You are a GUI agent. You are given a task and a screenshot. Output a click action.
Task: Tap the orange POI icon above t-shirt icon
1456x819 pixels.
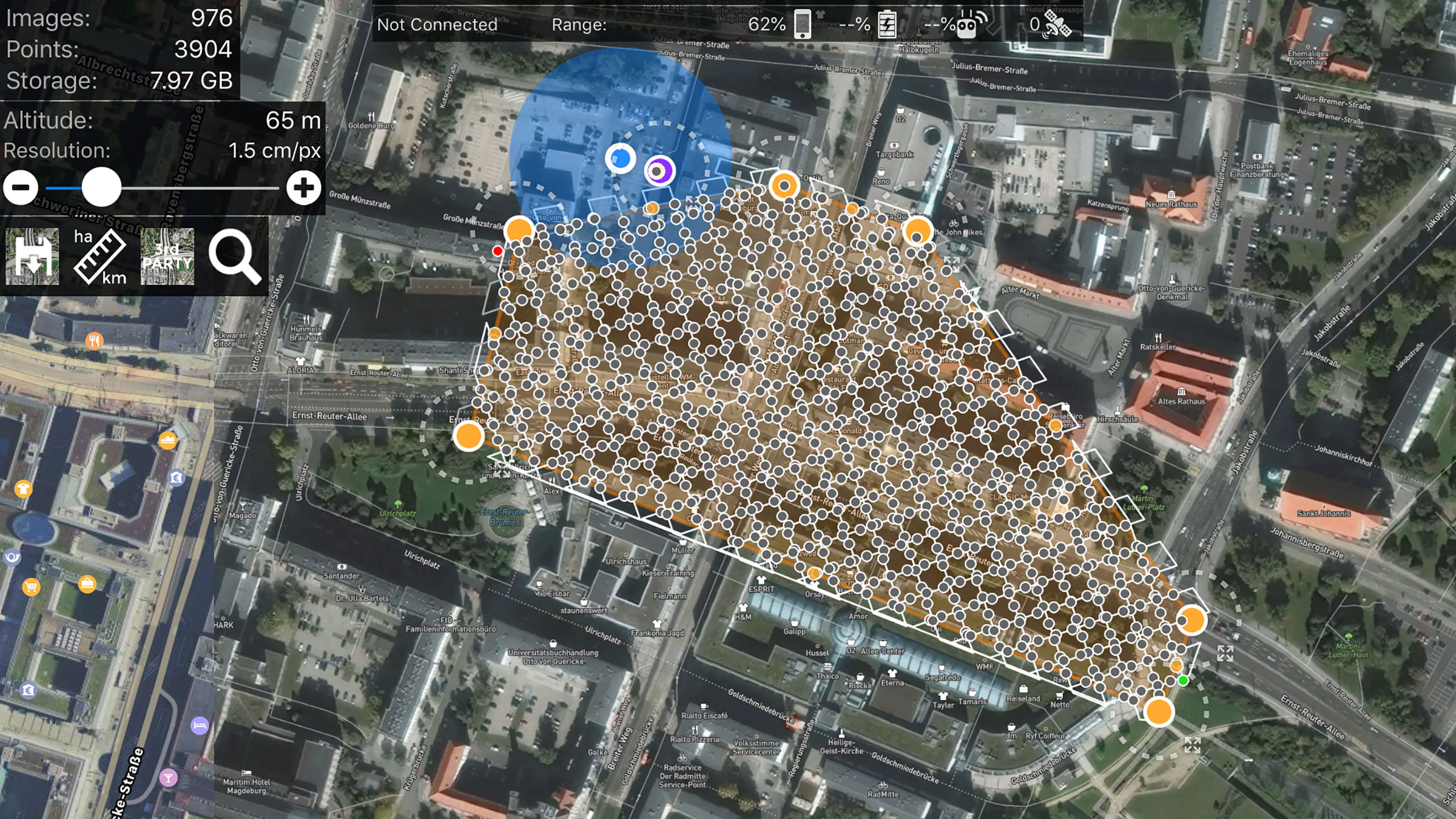pos(167,440)
